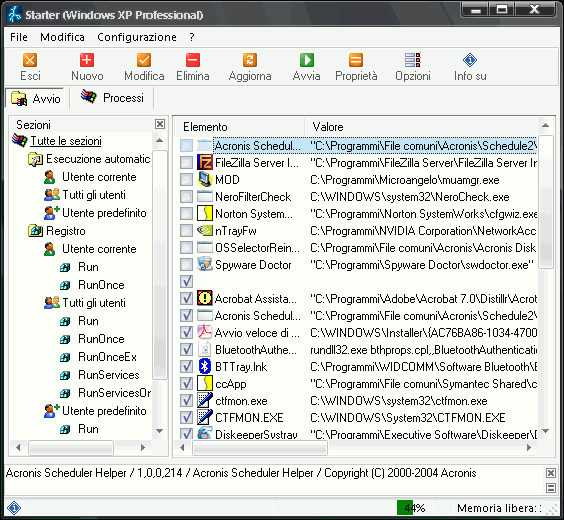
Task: Open the Configurazione menu
Action: [x=137, y=37]
